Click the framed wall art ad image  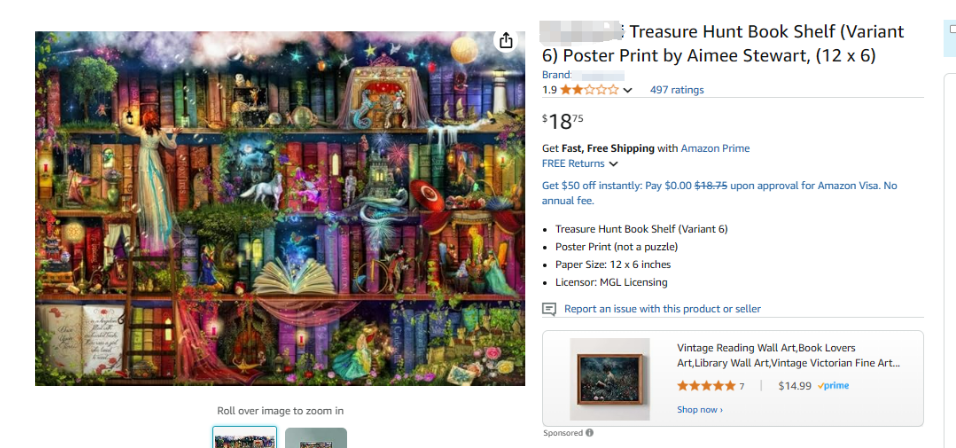click(610, 379)
